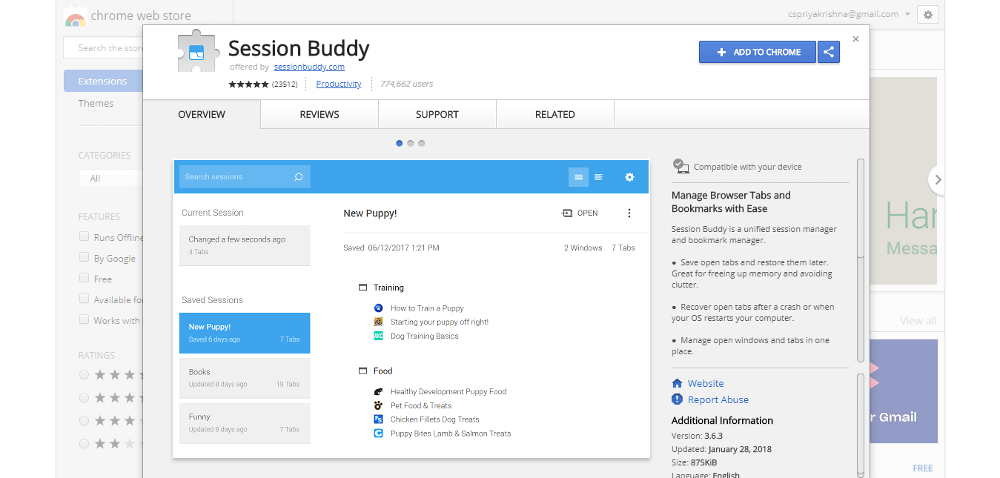
Task: Click the Puppy Bites Lamb & Salmon favicon
Action: (x=378, y=433)
